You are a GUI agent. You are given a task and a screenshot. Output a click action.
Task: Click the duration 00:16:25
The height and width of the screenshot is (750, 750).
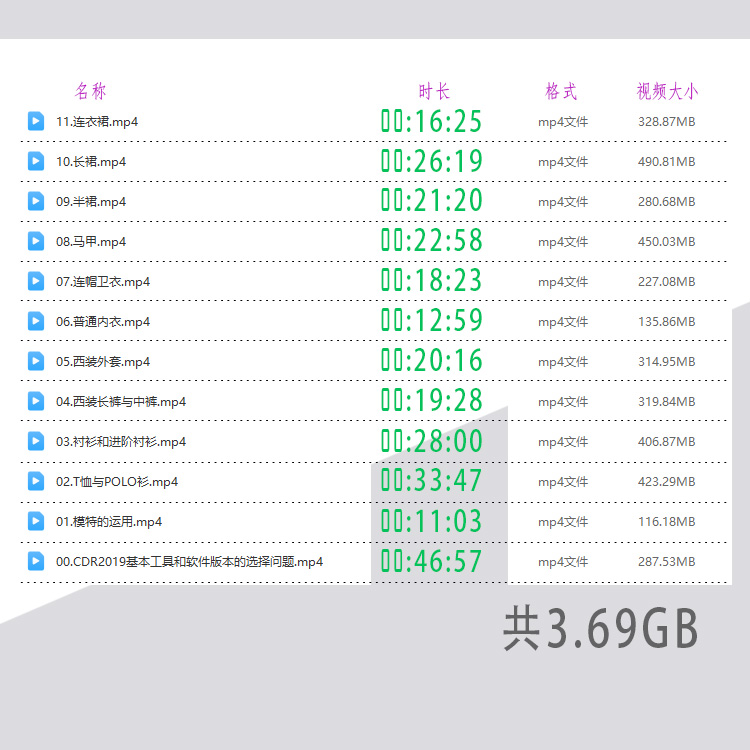click(x=431, y=121)
